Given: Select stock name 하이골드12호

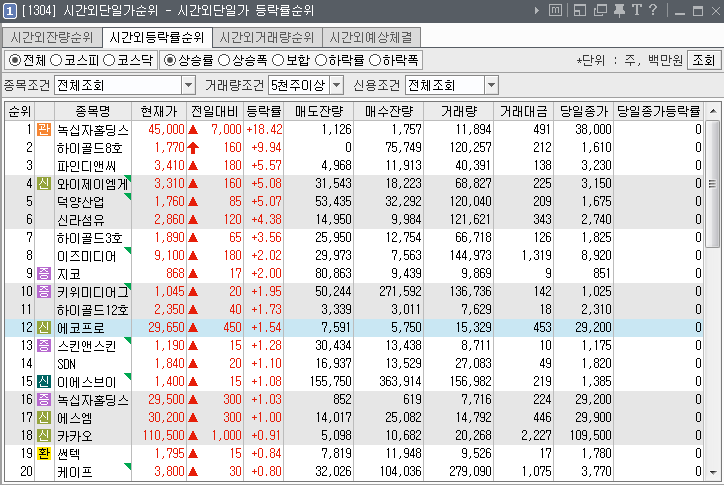Looking at the screenshot, I should (92, 310).
